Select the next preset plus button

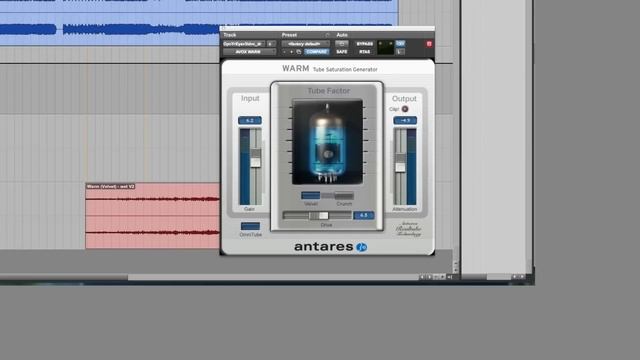click(291, 52)
